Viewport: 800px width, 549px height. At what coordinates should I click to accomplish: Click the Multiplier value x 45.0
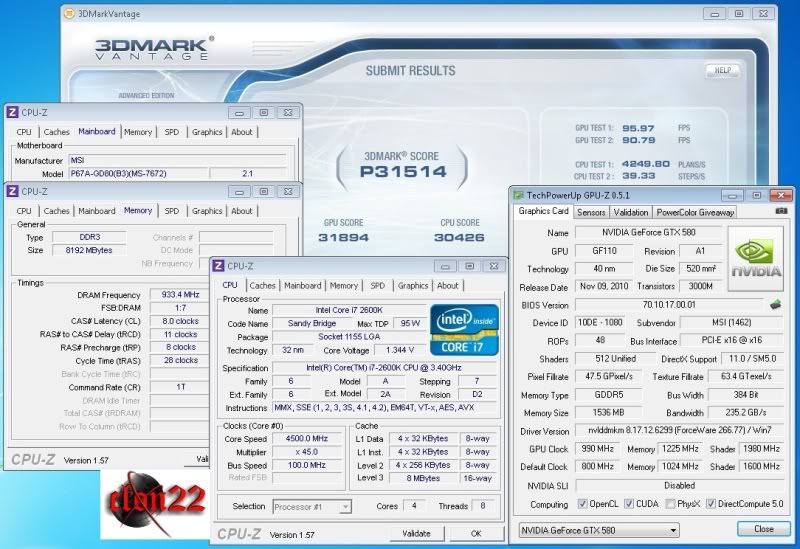307,452
